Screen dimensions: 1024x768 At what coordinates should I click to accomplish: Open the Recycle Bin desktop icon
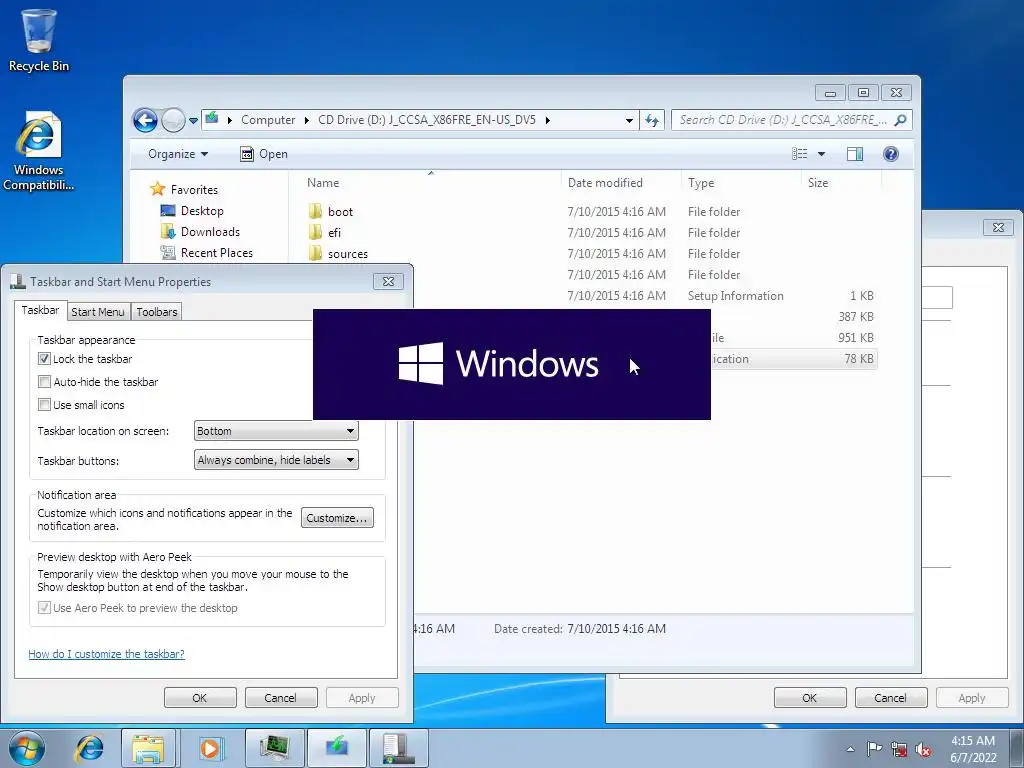click(x=39, y=40)
